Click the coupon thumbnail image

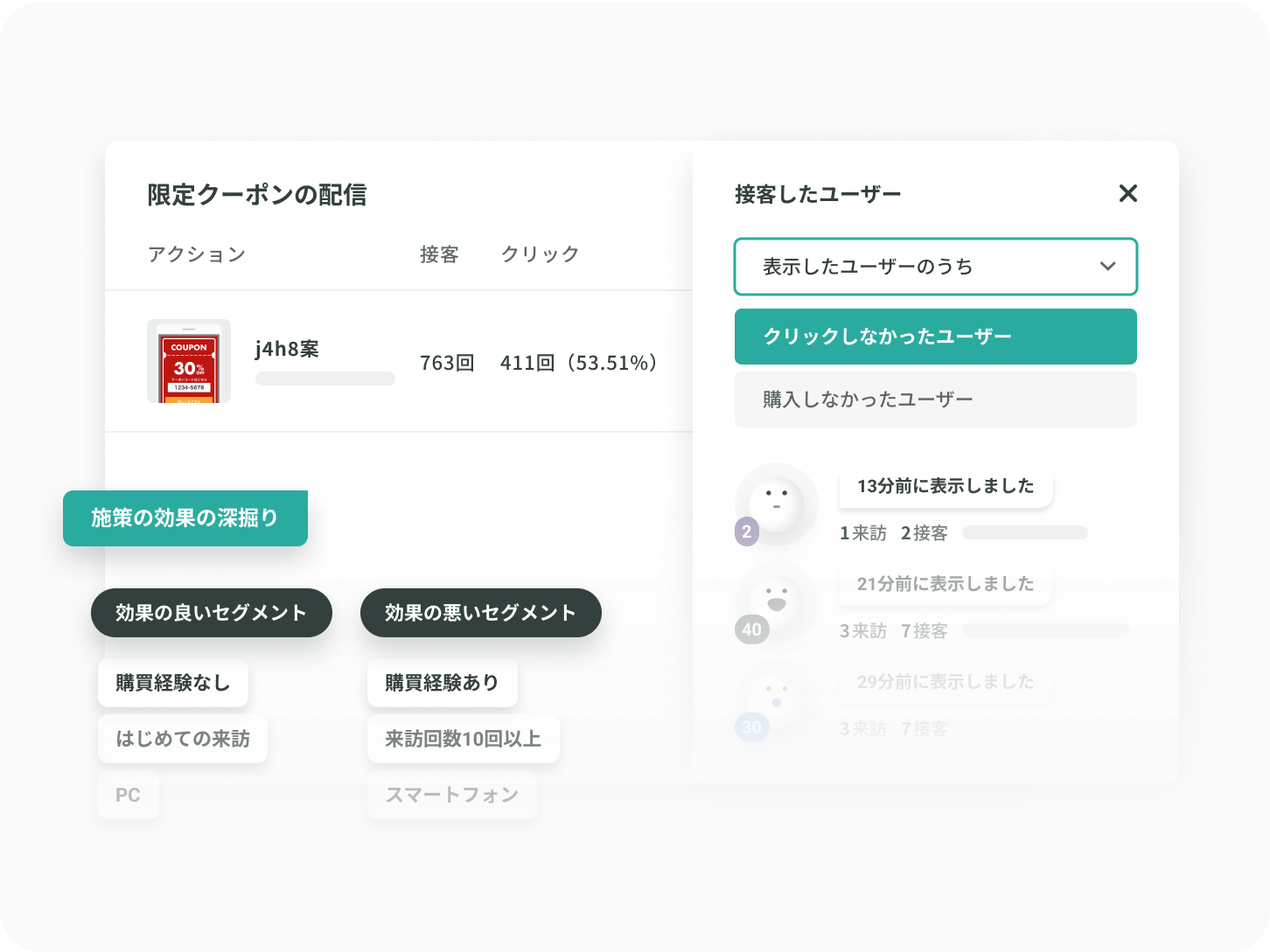(x=189, y=361)
